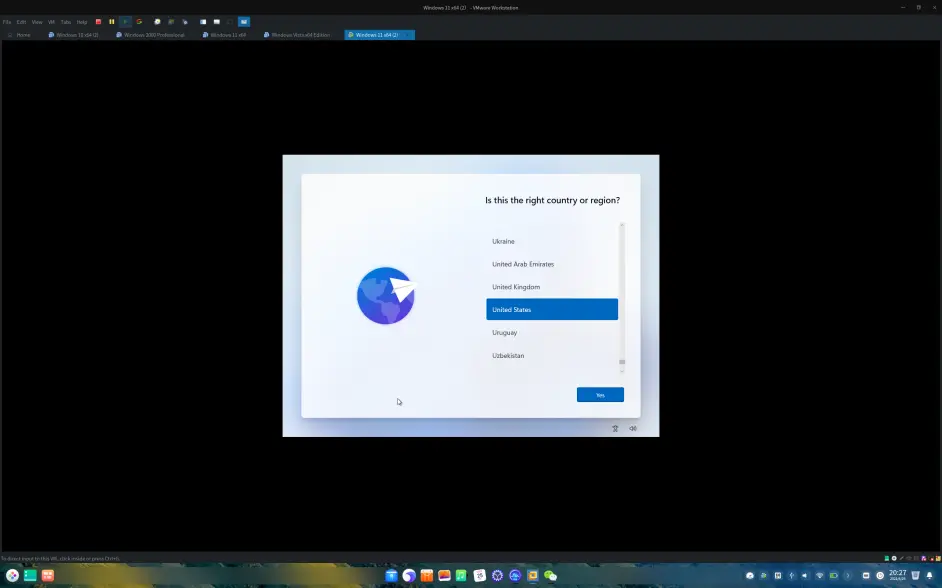Open the settings gear dock icon
The image size is (942, 588).
tap(497, 575)
